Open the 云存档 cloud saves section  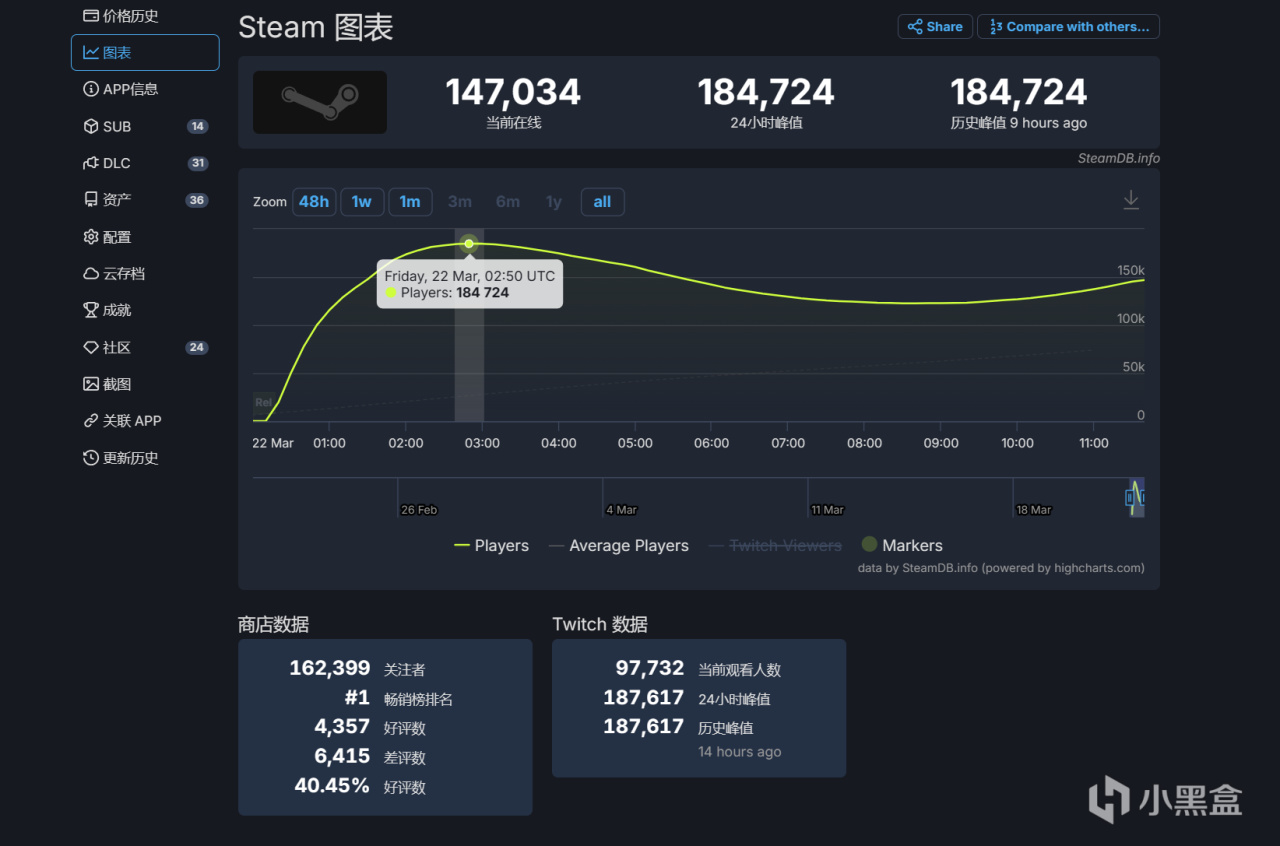click(114, 274)
